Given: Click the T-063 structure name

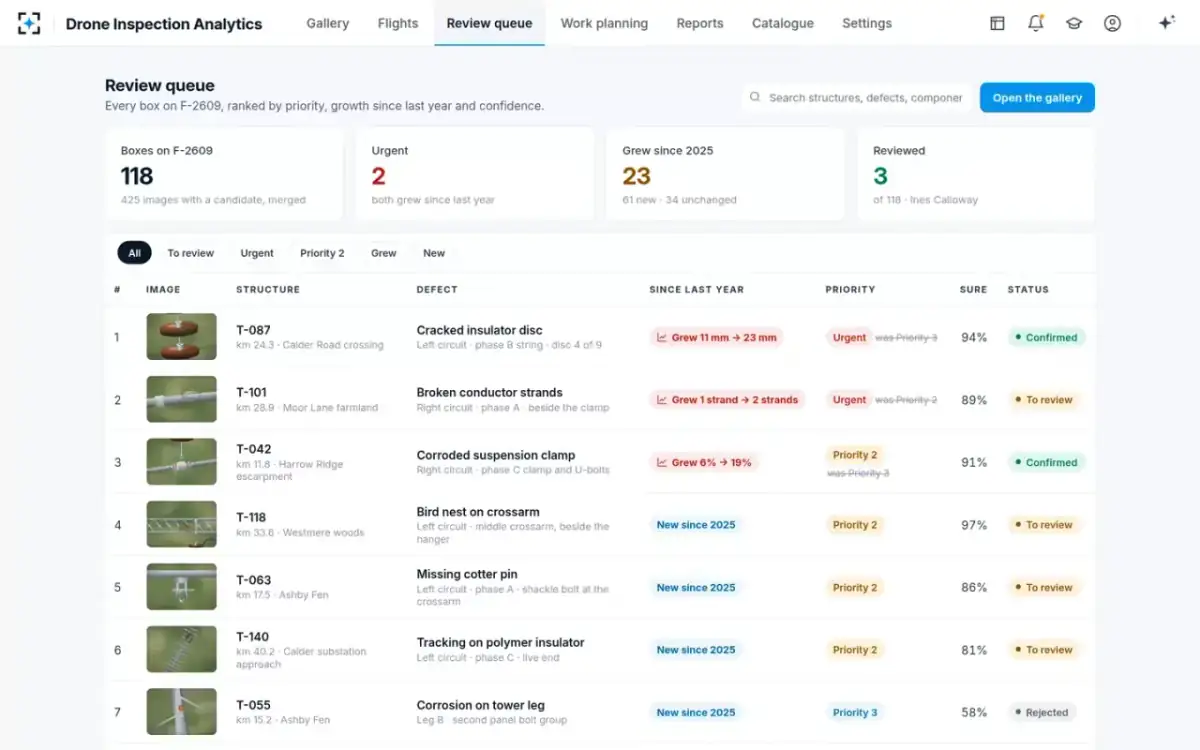Looking at the screenshot, I should pos(253,580).
